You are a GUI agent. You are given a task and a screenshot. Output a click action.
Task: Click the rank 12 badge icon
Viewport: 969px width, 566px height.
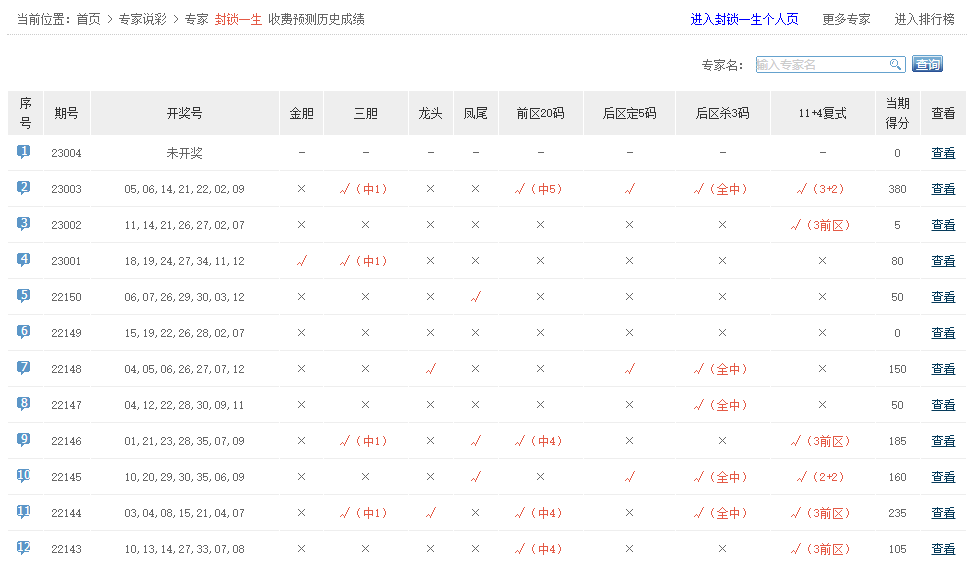click(24, 548)
